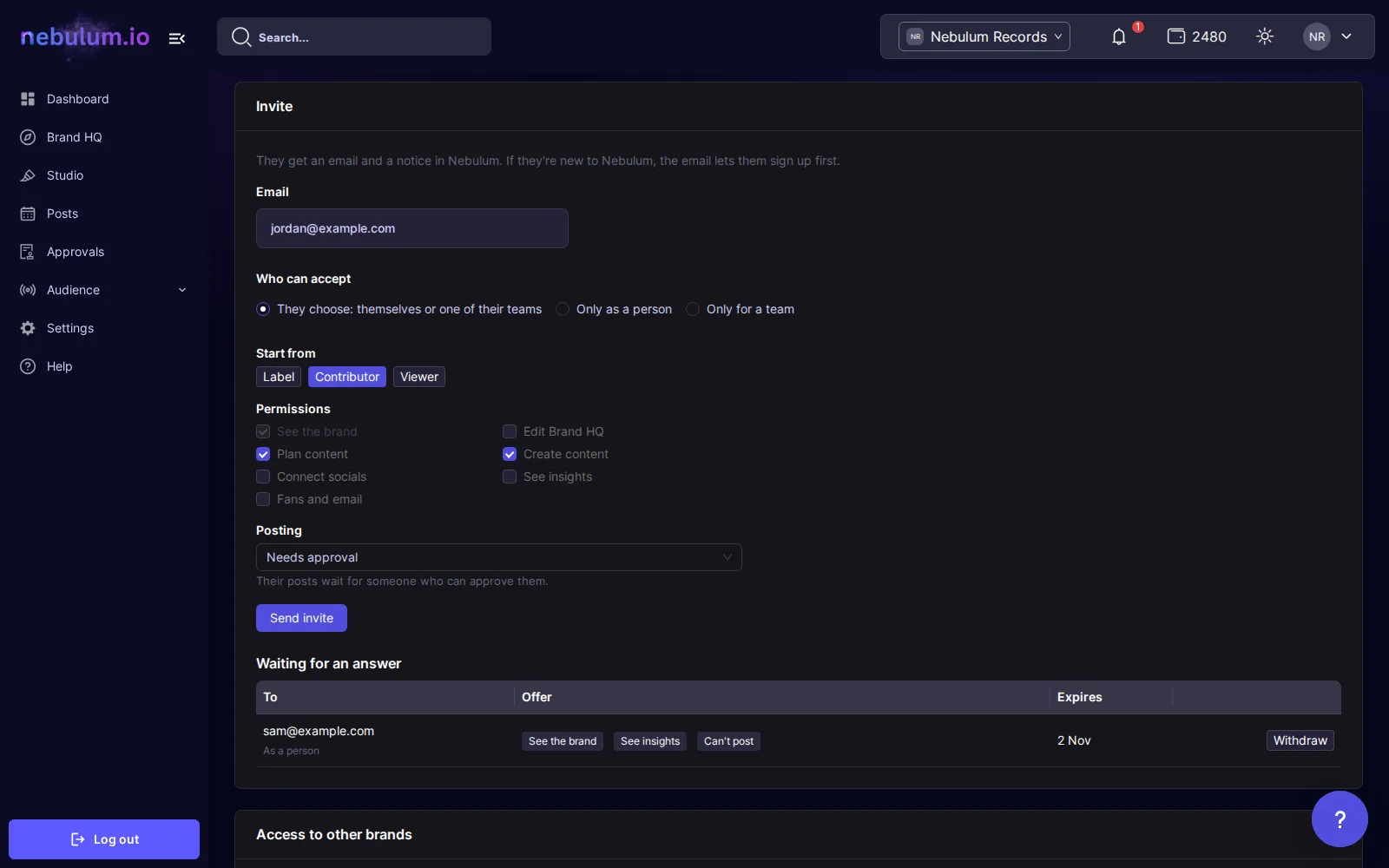Open the floating help bubble
This screenshot has height=868, width=1389.
point(1340,819)
